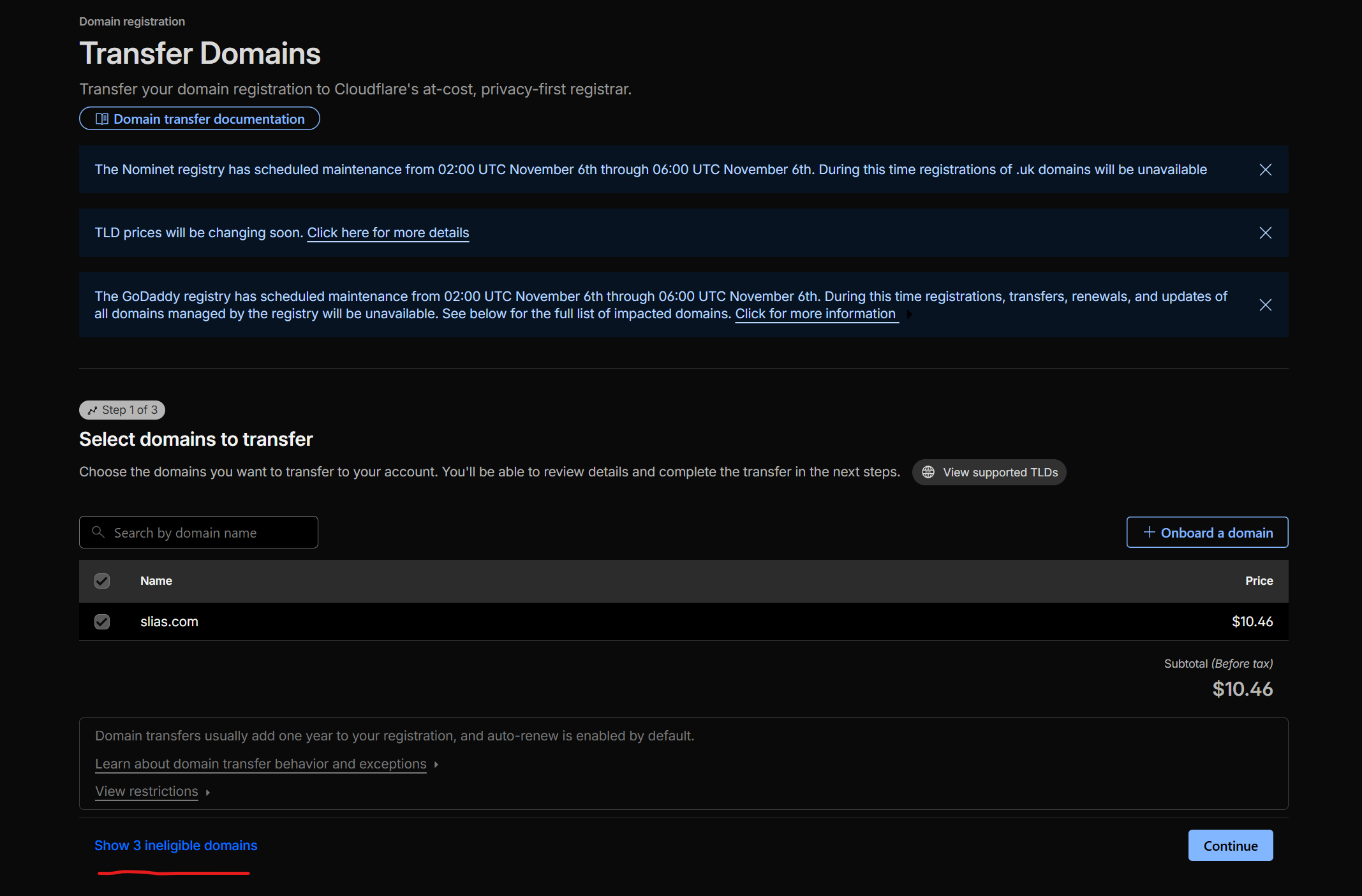The width and height of the screenshot is (1362, 896).
Task: Dismiss the Nominet registry maintenance notice
Action: [x=1266, y=170]
